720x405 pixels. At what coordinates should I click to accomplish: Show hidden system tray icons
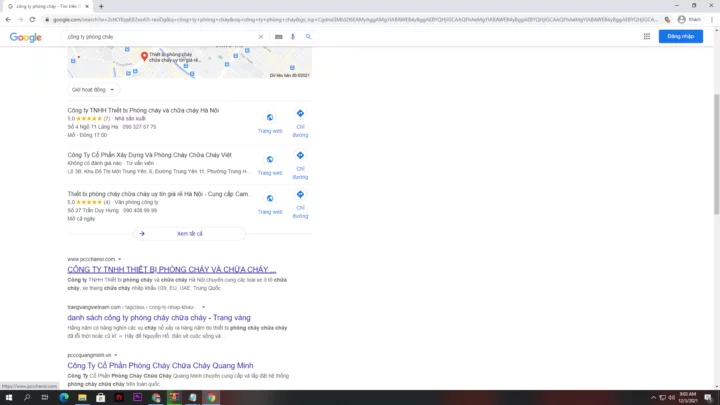[x=653, y=398]
